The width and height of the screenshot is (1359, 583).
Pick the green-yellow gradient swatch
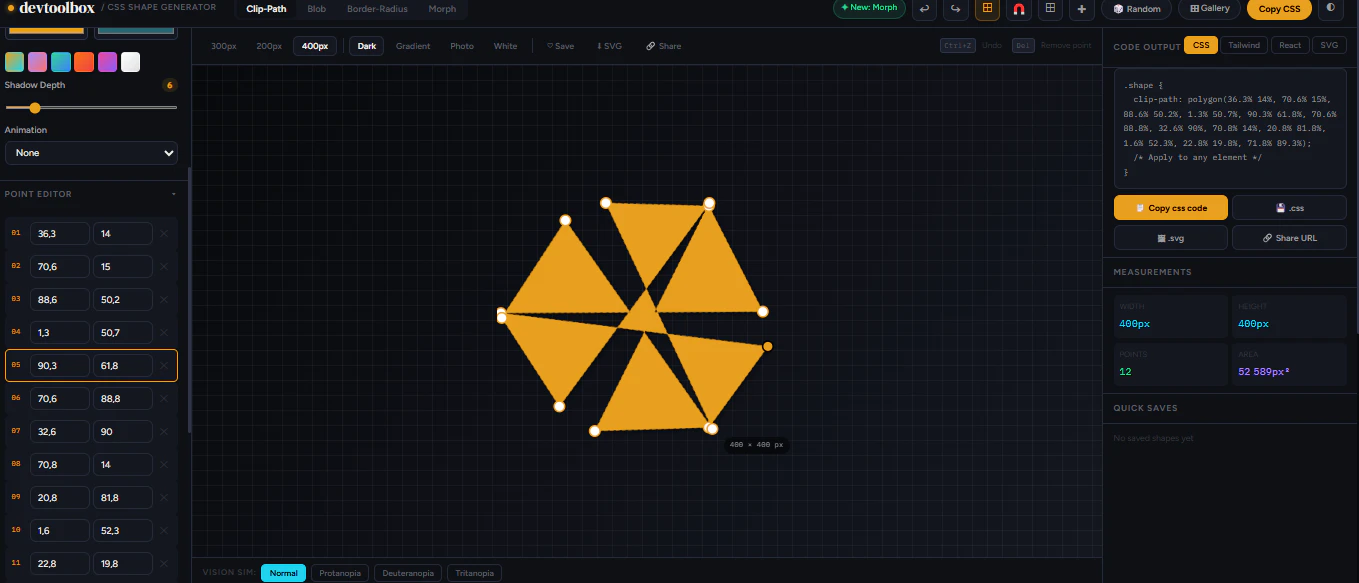pyautogui.click(x=14, y=62)
